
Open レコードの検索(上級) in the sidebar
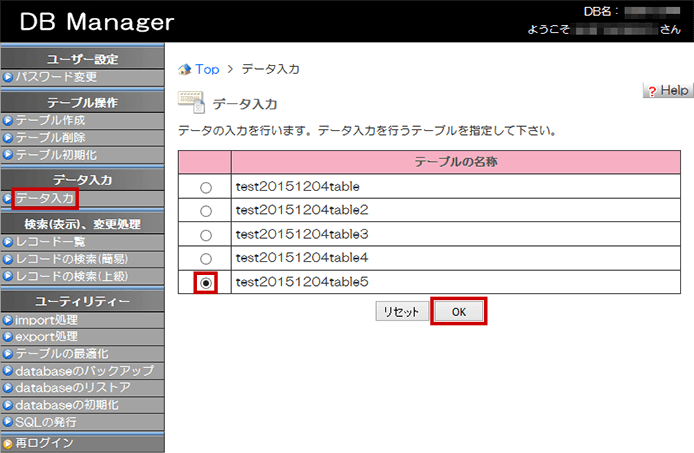coord(71,276)
